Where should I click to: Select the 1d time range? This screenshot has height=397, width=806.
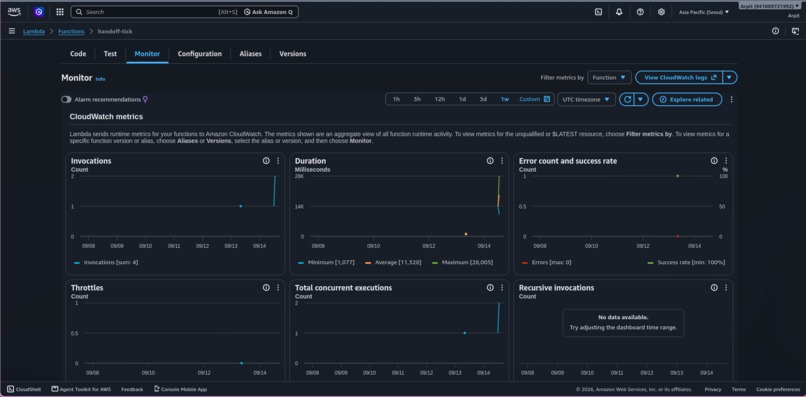pyautogui.click(x=462, y=99)
